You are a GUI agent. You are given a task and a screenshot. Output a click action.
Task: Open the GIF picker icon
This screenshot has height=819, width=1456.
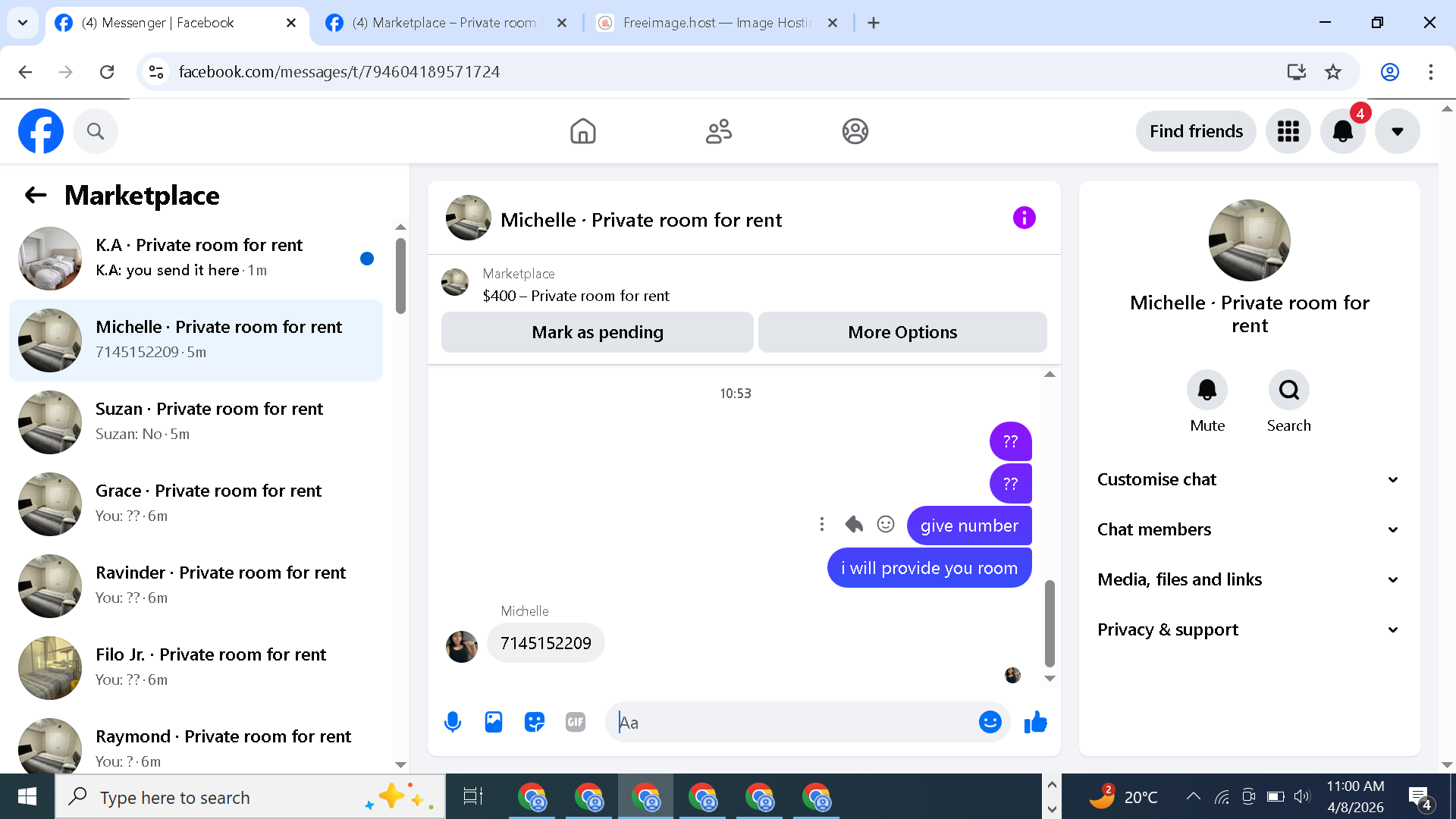pos(576,722)
